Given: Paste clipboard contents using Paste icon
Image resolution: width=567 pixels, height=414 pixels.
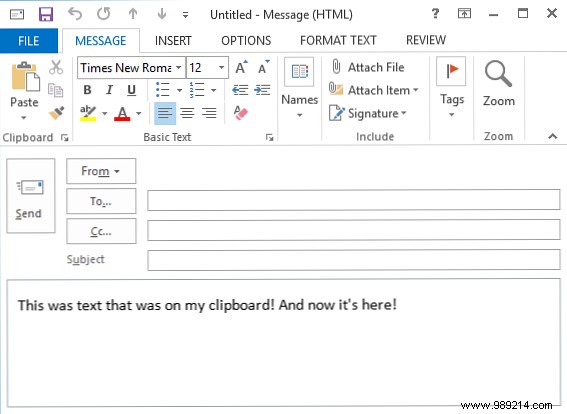Looking at the screenshot, I should [x=25, y=77].
